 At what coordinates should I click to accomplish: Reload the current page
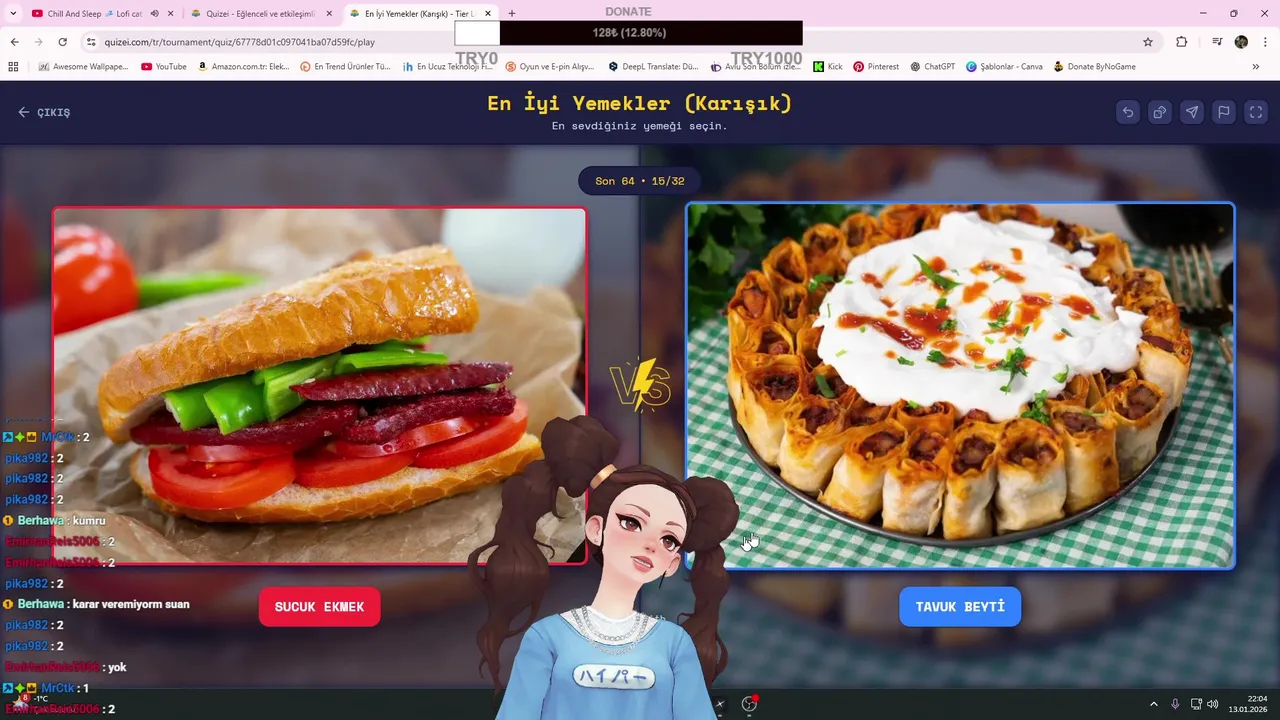(x=62, y=42)
